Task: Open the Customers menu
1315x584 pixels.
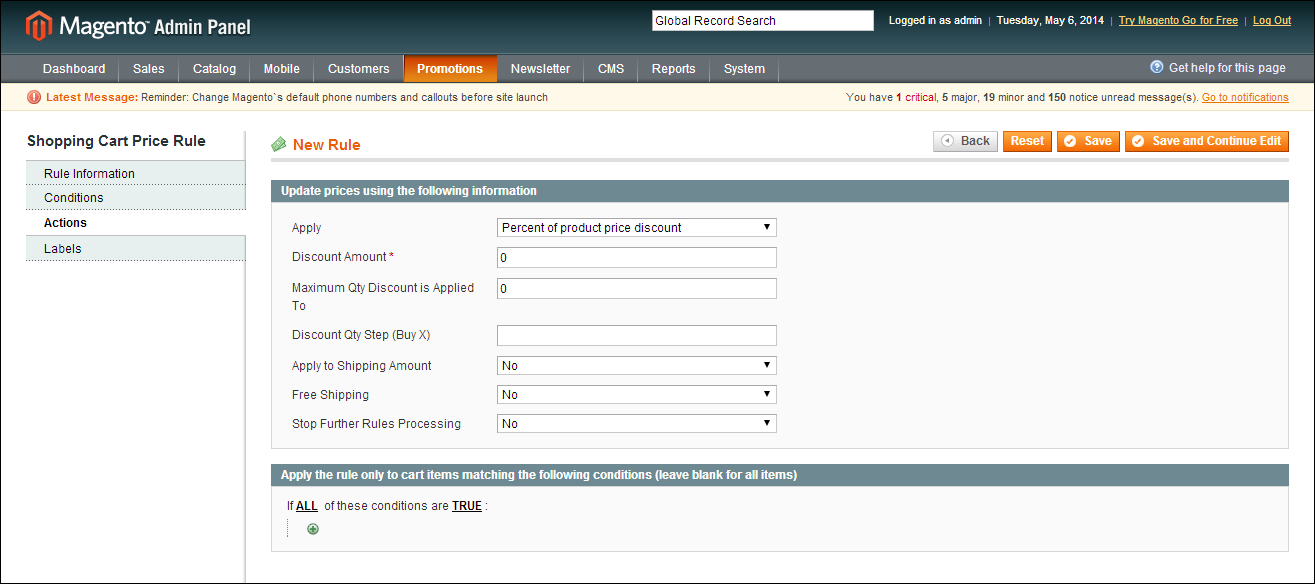Action: pyautogui.click(x=359, y=69)
